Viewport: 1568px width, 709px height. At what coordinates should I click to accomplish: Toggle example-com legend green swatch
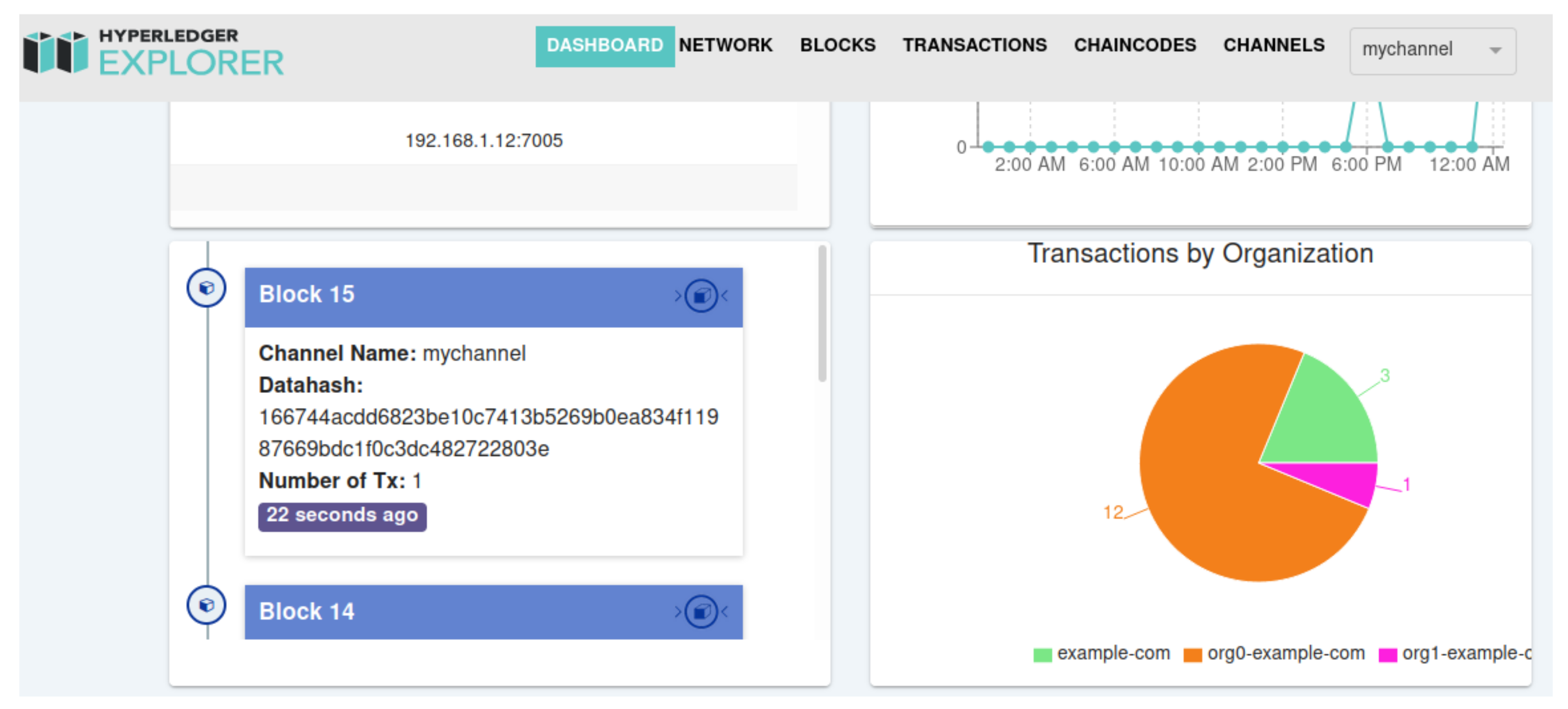tap(1042, 655)
